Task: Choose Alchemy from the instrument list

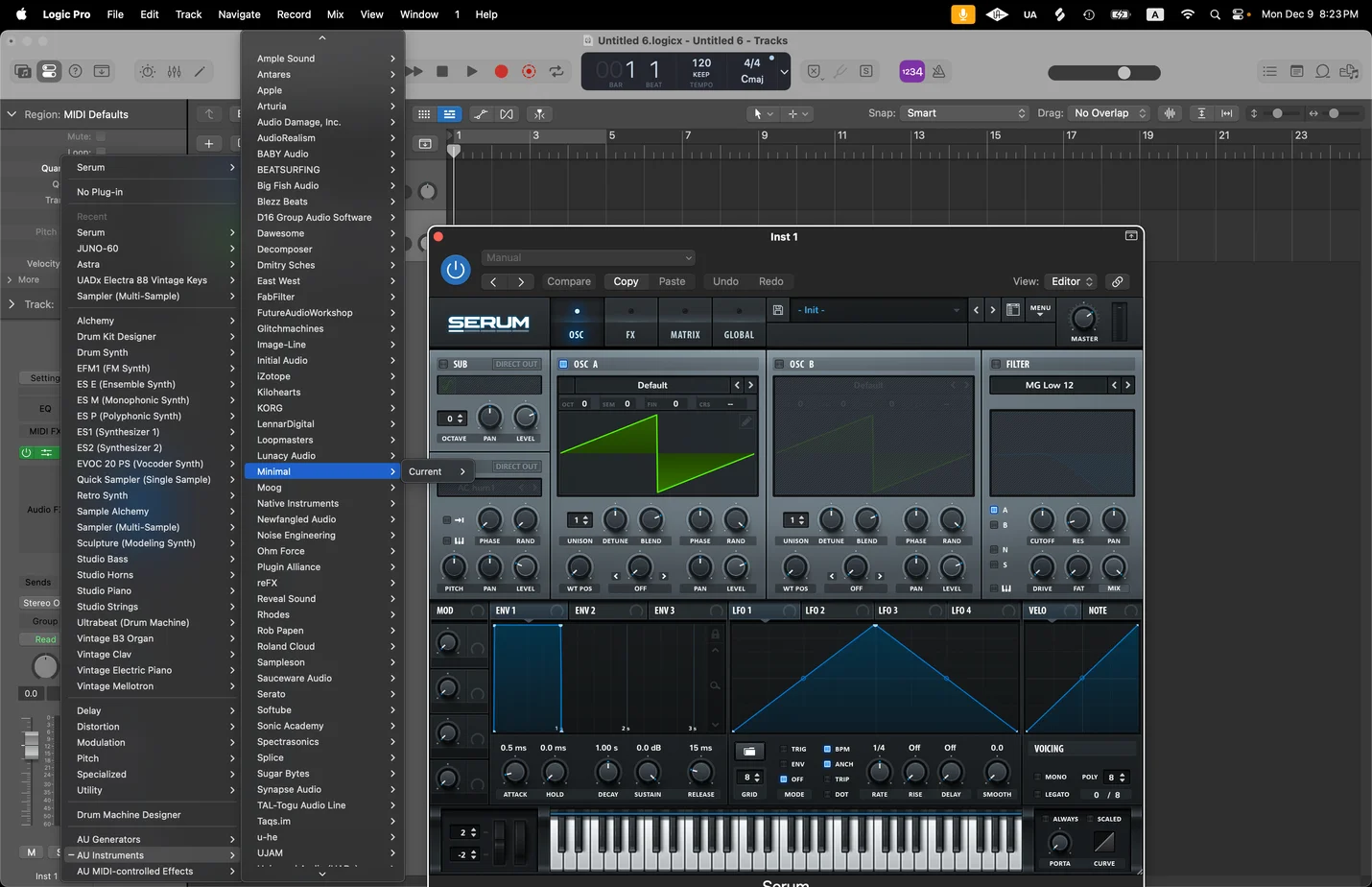Action: pos(152,321)
